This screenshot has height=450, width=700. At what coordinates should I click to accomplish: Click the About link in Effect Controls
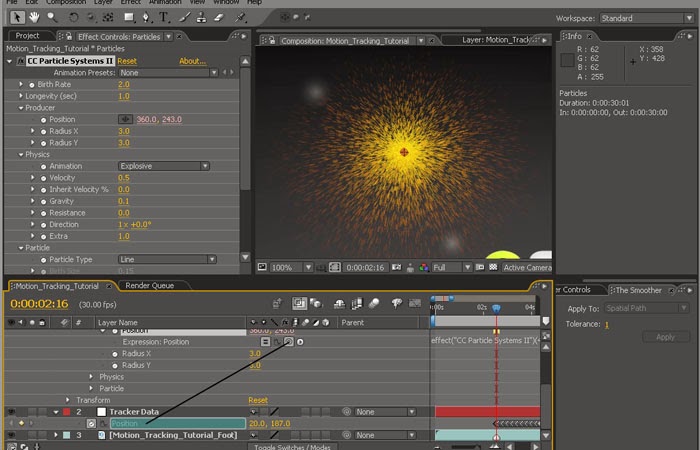pyautogui.click(x=192, y=61)
